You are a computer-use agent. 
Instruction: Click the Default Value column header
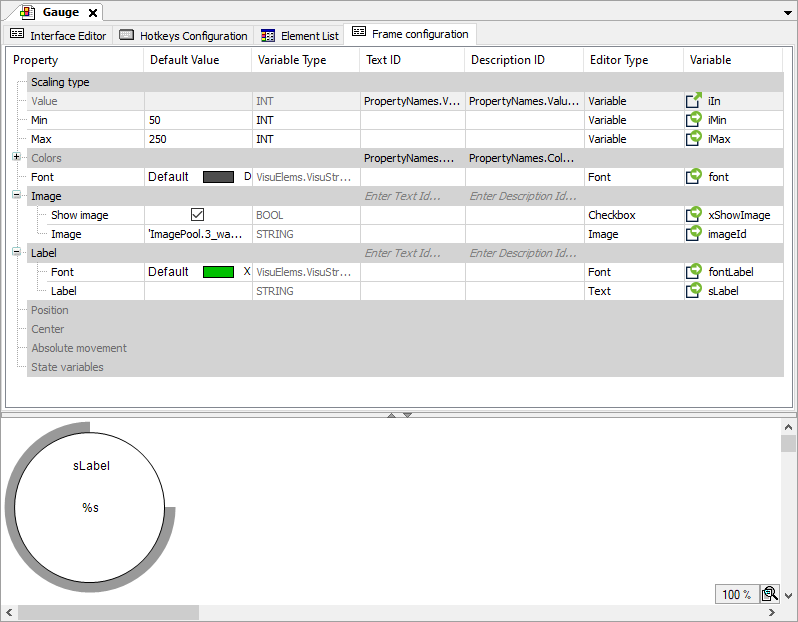[197, 60]
